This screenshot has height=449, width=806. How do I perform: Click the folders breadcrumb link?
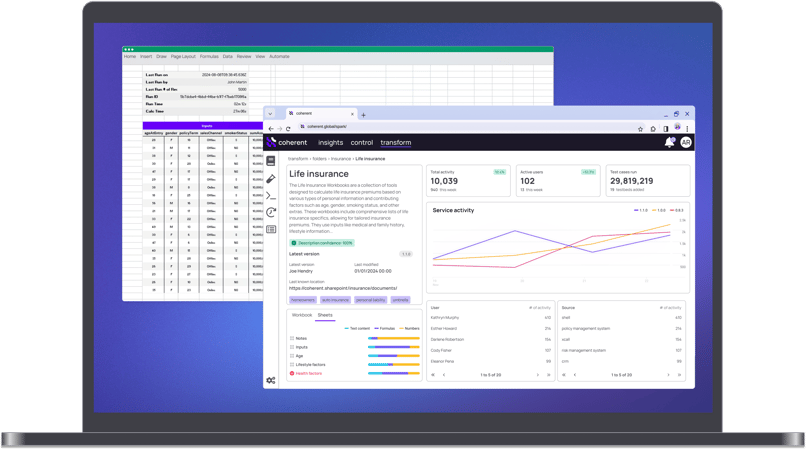(319, 159)
